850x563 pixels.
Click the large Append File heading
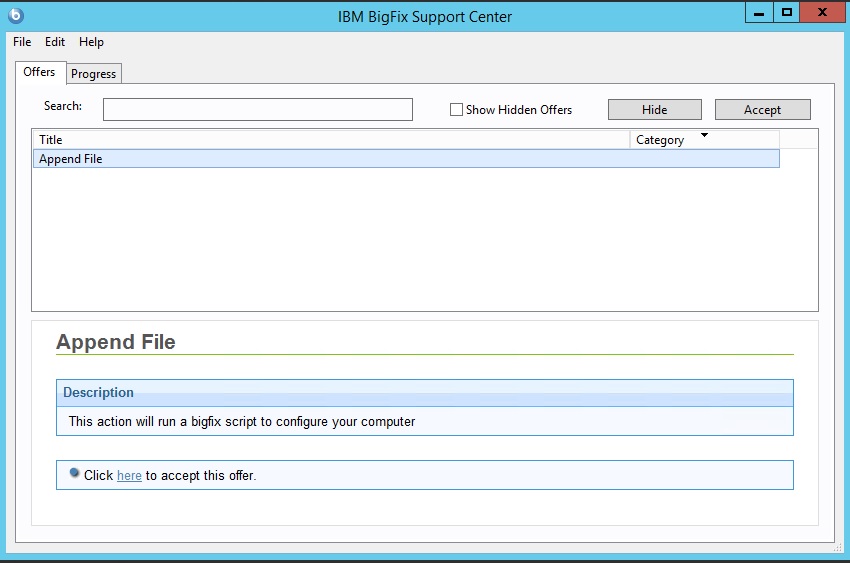point(115,342)
